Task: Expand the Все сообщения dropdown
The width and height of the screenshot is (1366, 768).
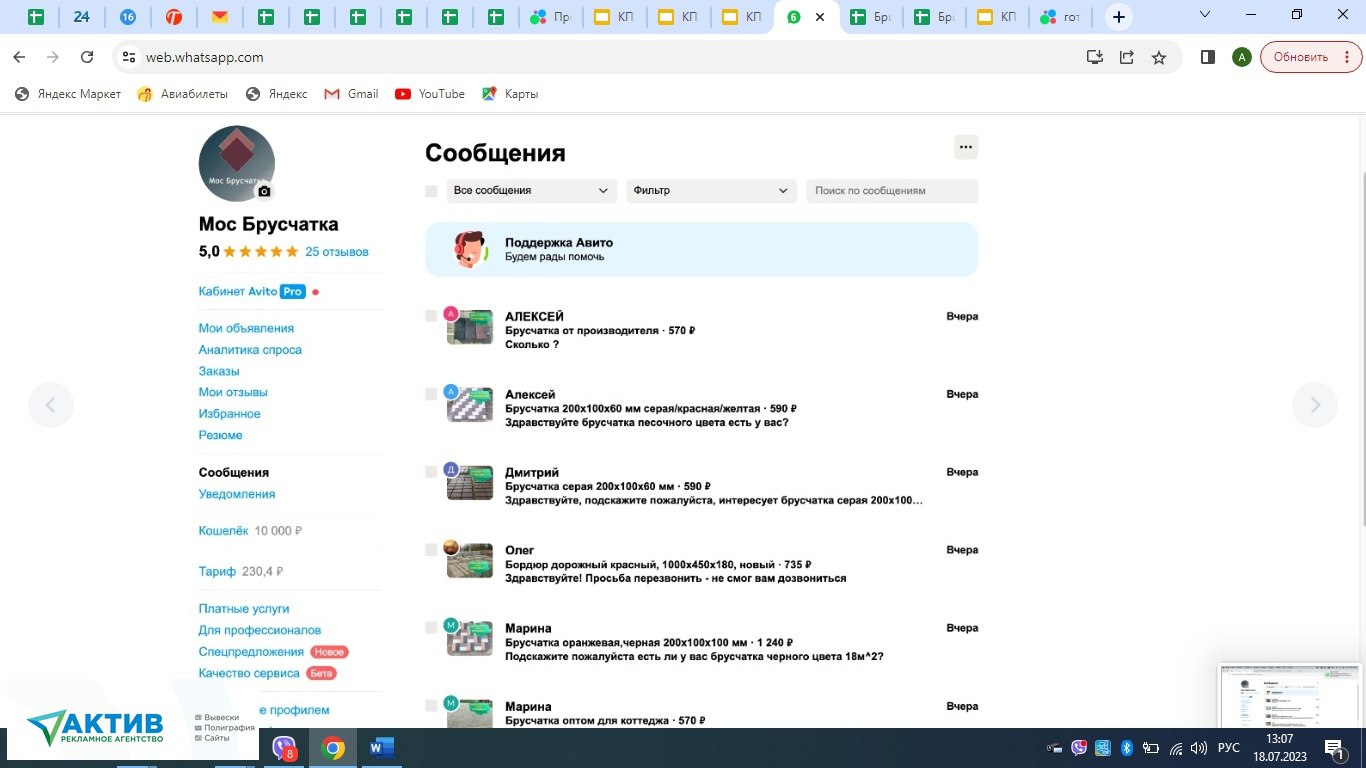Action: click(531, 191)
